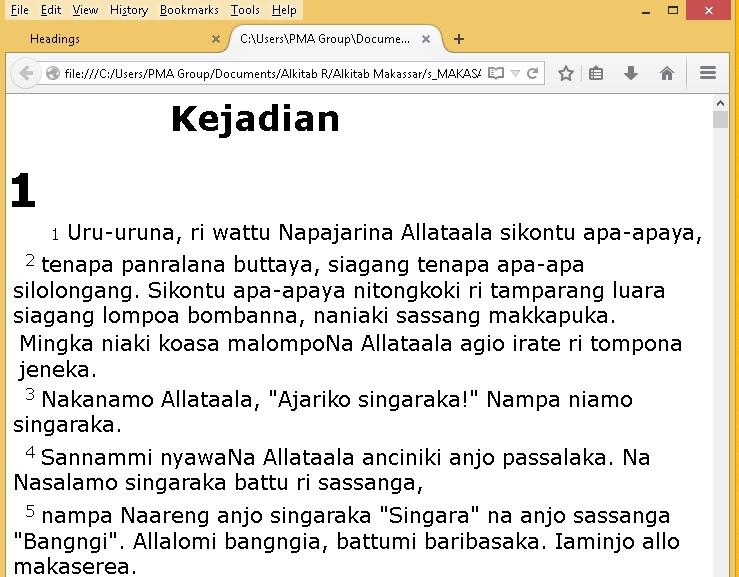Click verse text starting "Uru-uruna"
This screenshot has width=739, height=577.
click(x=385, y=233)
